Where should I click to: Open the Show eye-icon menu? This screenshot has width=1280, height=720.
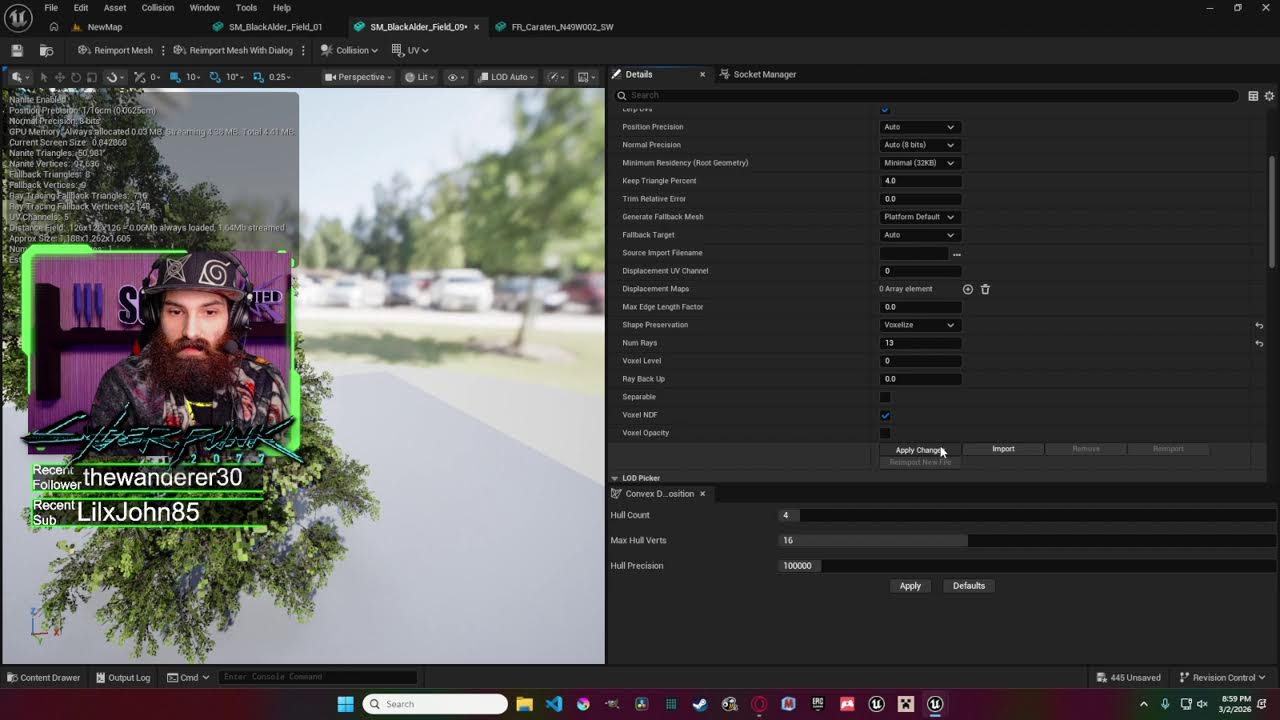(x=456, y=77)
